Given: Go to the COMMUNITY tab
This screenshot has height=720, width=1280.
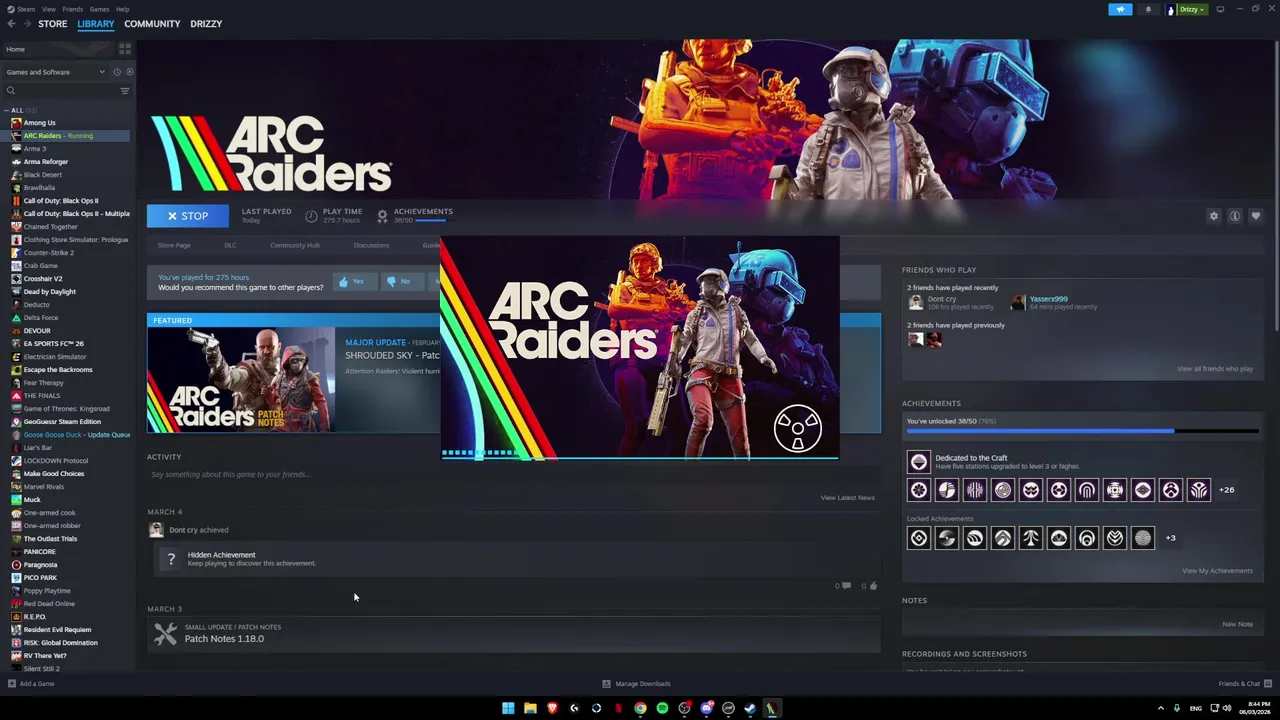Looking at the screenshot, I should 152,24.
